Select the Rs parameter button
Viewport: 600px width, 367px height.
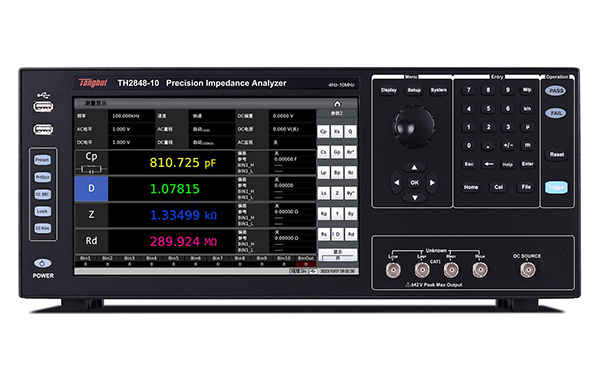point(323,234)
